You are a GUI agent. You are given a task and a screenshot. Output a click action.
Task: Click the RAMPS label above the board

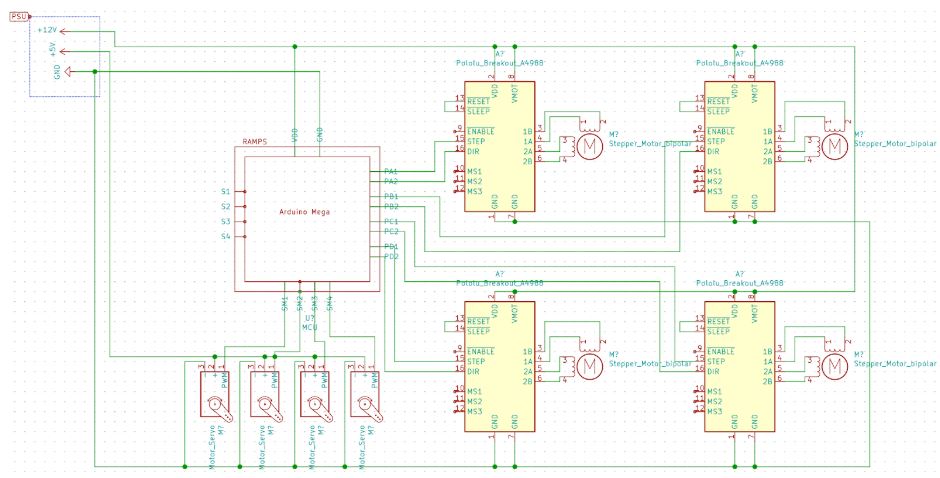(x=252, y=142)
